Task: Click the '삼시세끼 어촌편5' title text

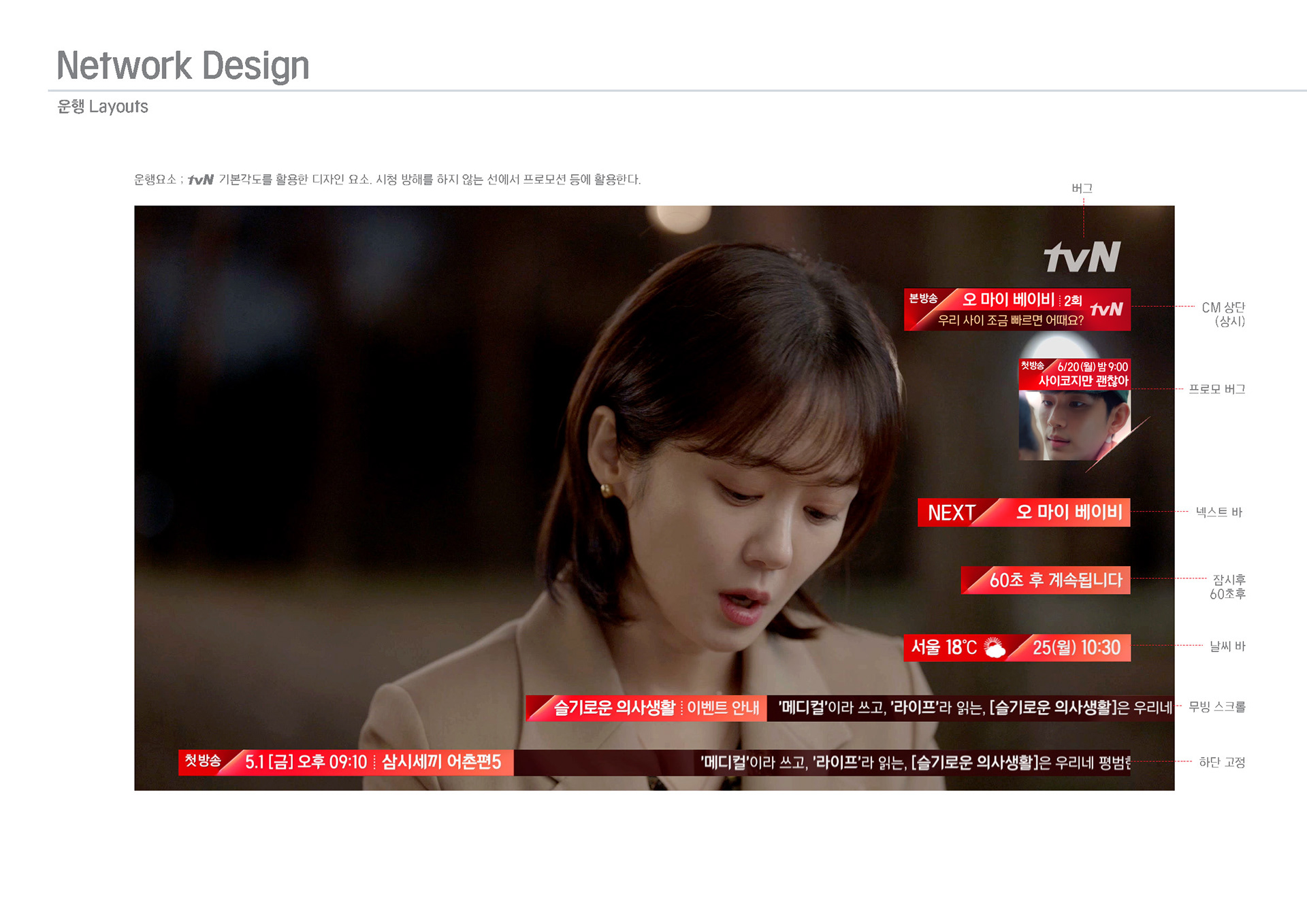Action: [441, 762]
